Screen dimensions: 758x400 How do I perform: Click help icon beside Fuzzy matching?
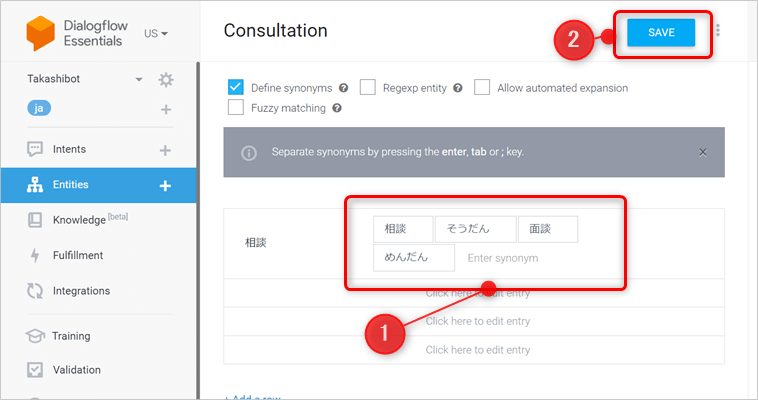click(337, 108)
